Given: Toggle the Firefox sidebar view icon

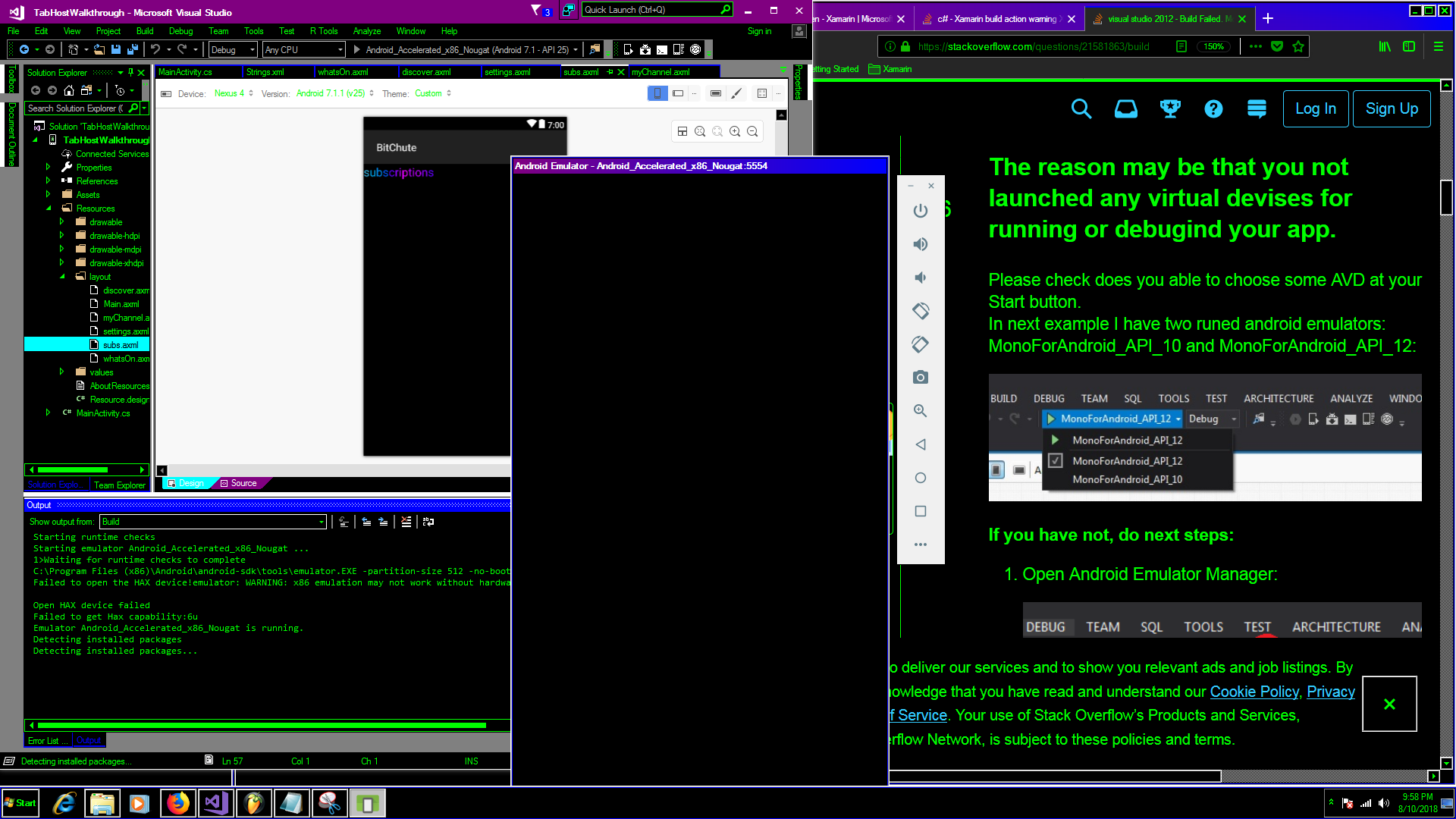Looking at the screenshot, I should coord(1409,46).
